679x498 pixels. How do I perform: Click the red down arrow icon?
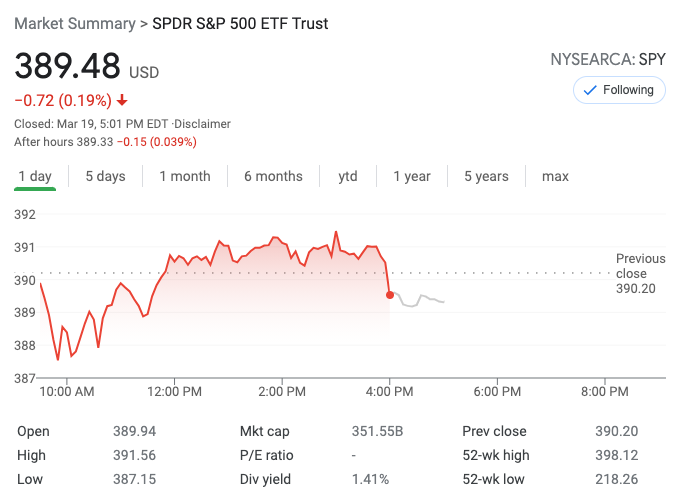click(x=122, y=100)
